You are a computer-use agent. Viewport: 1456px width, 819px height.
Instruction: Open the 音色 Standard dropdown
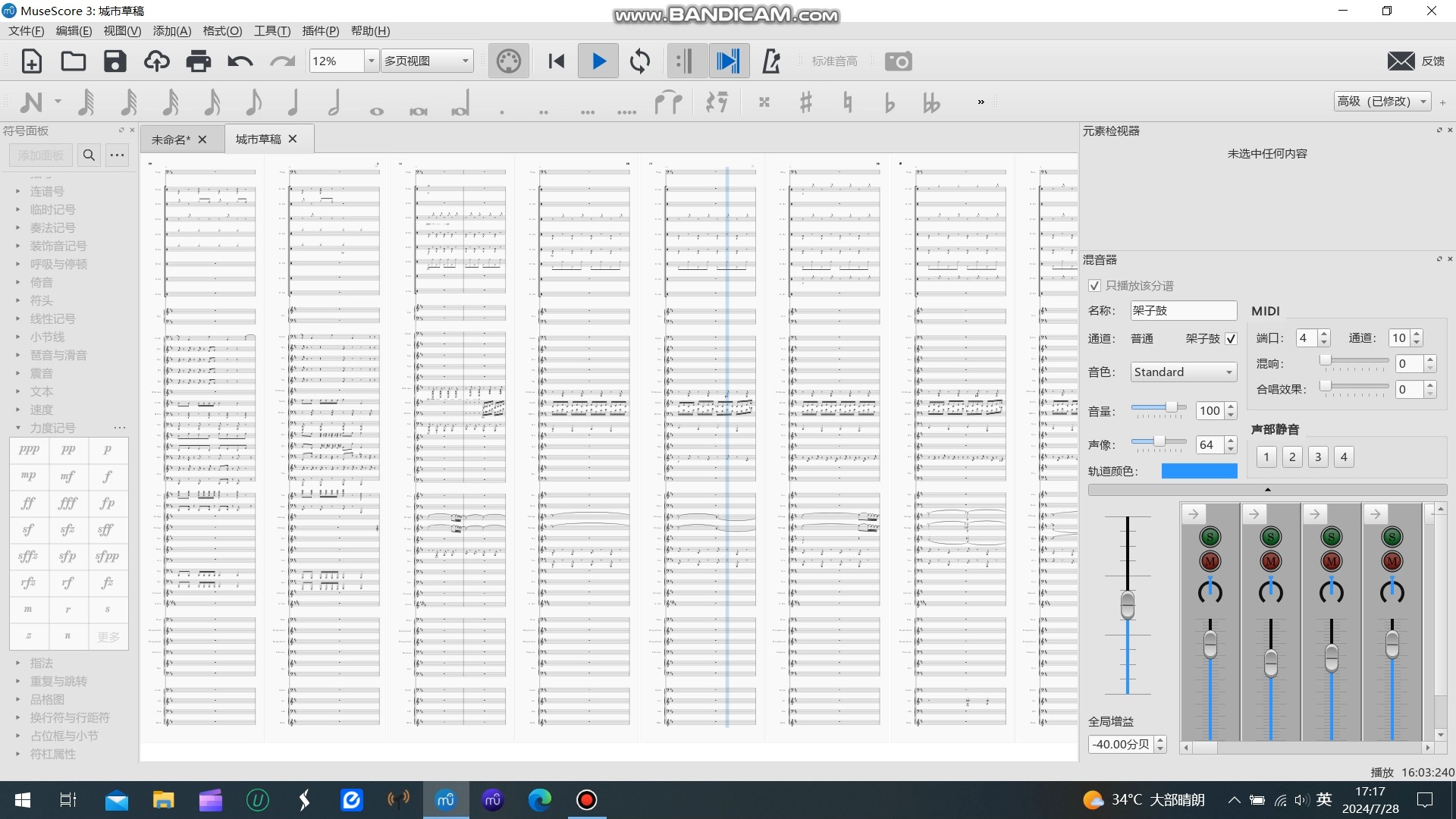click(x=1183, y=372)
